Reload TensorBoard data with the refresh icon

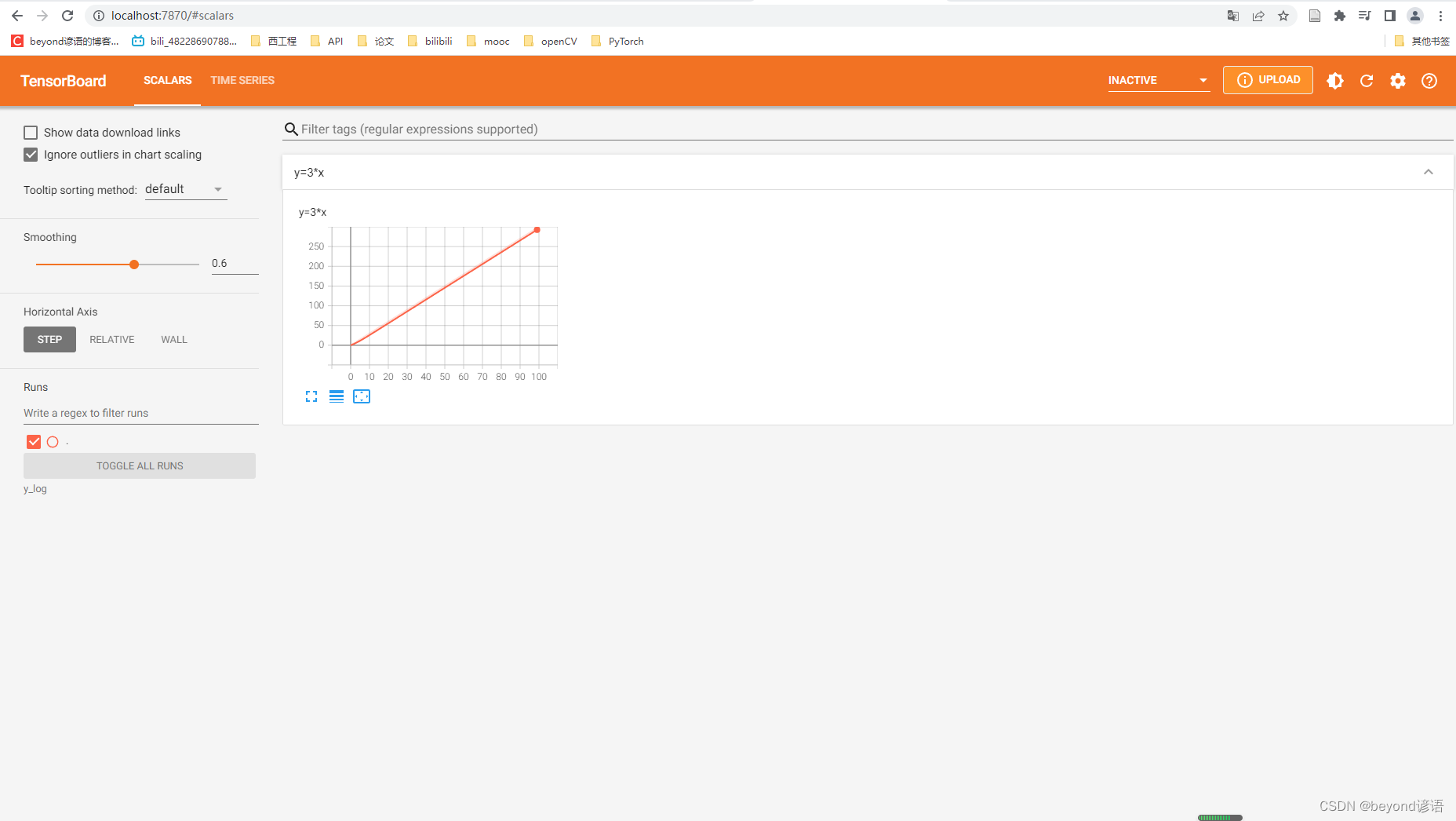[1367, 81]
